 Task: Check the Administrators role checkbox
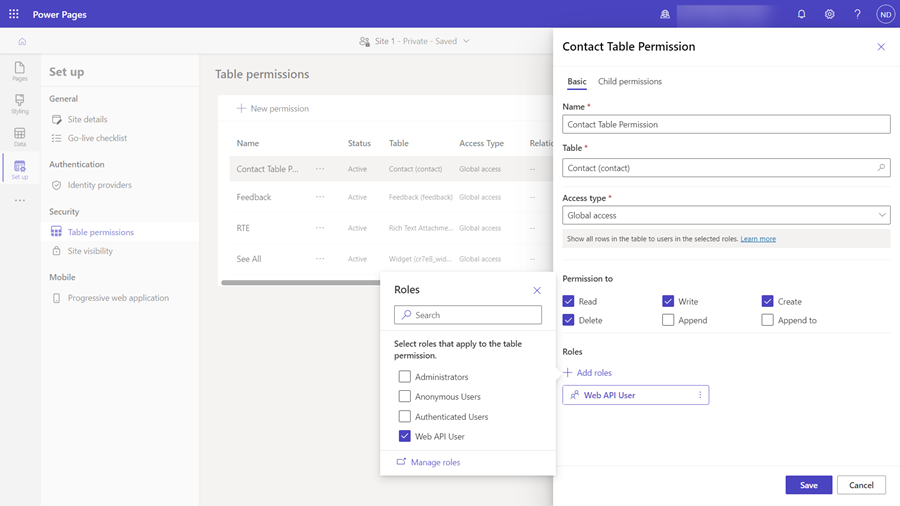click(x=405, y=377)
